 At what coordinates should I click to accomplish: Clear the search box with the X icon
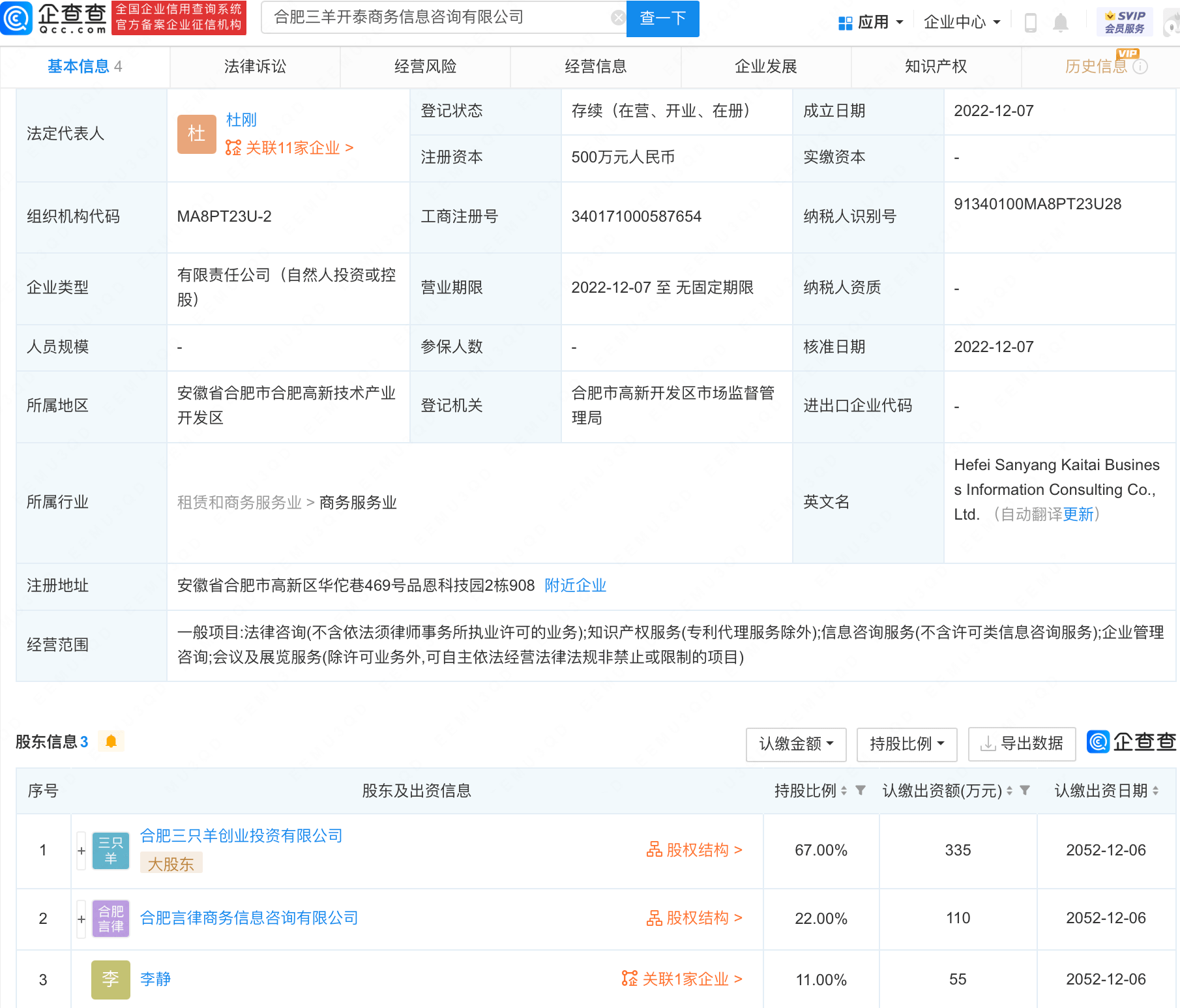[x=618, y=18]
